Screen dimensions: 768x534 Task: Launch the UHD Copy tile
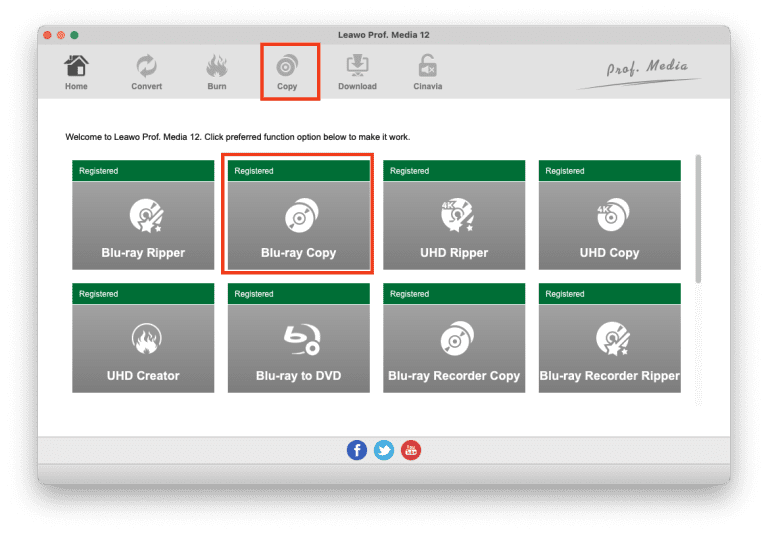tap(609, 215)
